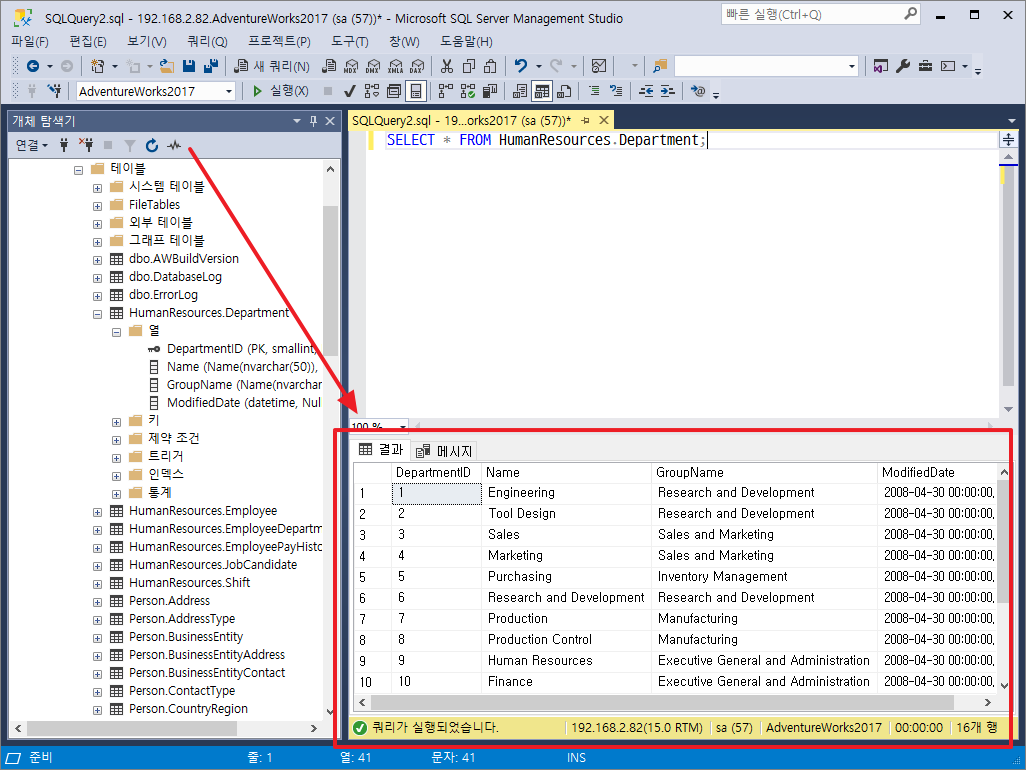
Task: Switch to the 메시지 results tab
Action: pyautogui.click(x=444, y=451)
